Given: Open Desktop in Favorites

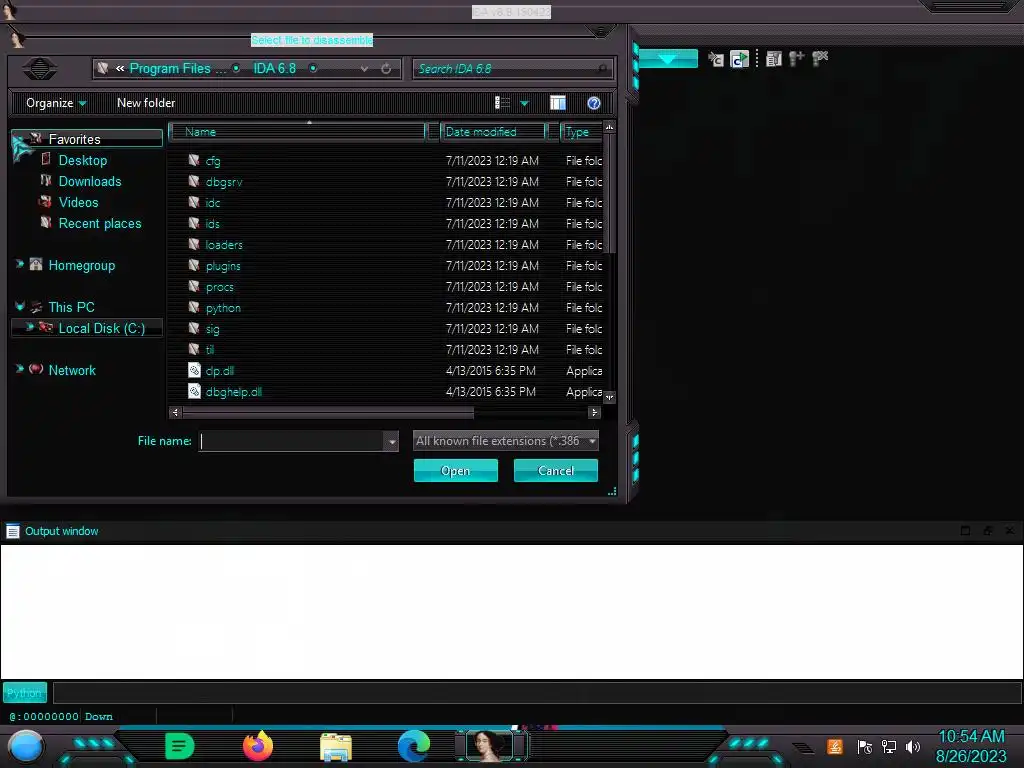Looking at the screenshot, I should pos(82,160).
